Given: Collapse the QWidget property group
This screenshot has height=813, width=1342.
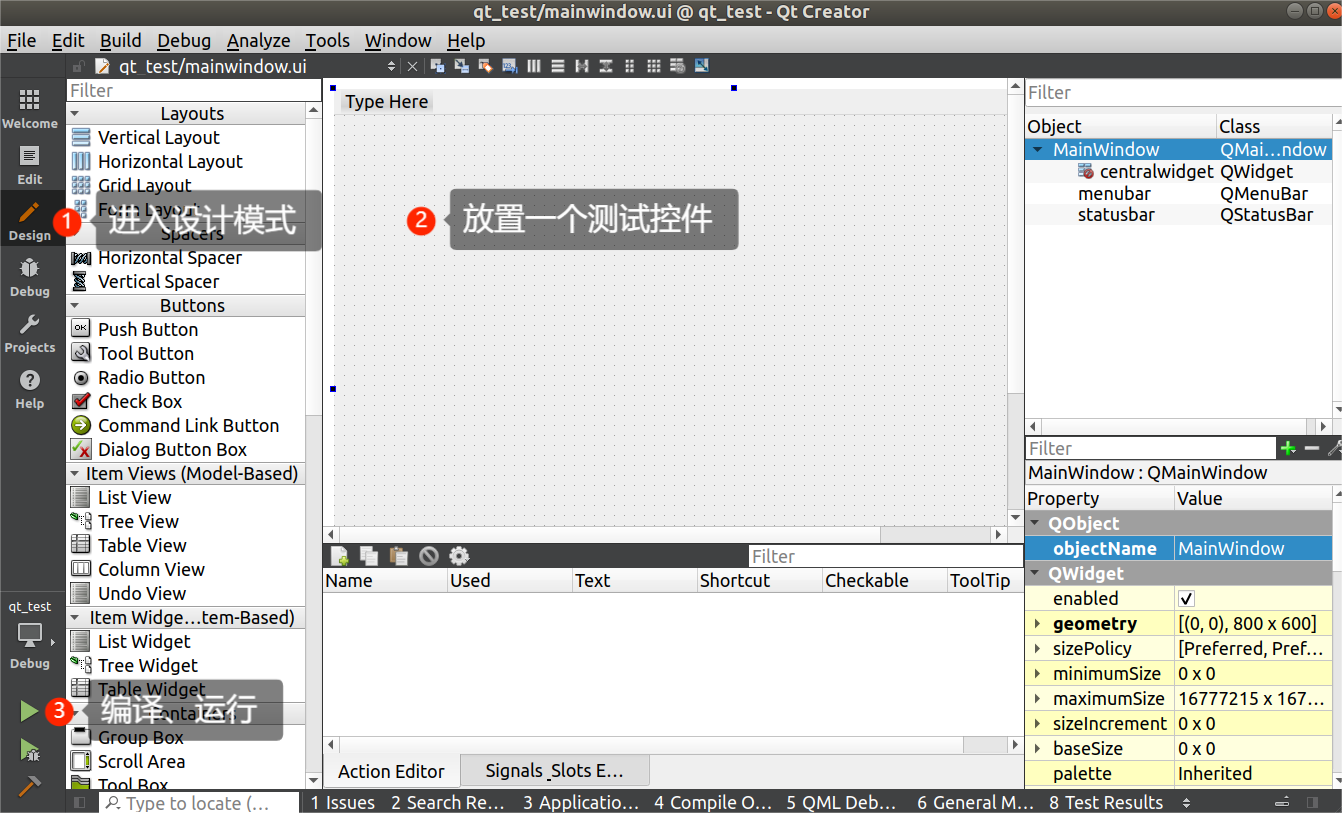Looking at the screenshot, I should click(1035, 573).
